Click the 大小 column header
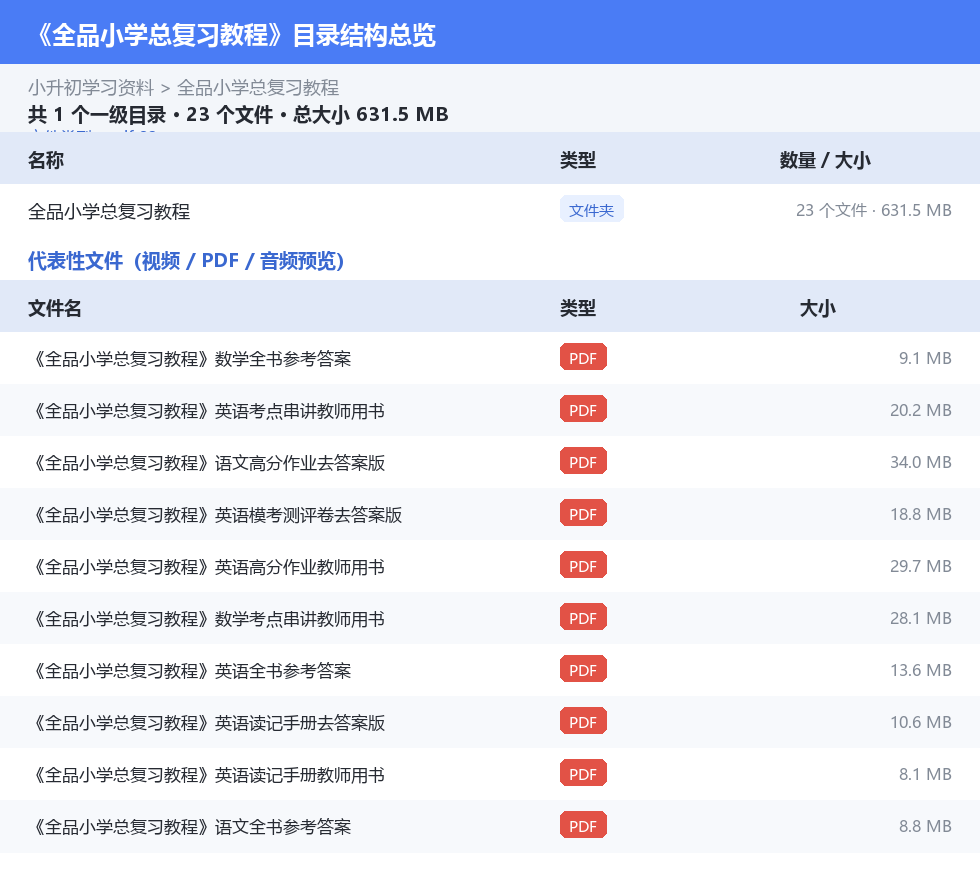Screen dimensions: 980x884 (x=818, y=308)
